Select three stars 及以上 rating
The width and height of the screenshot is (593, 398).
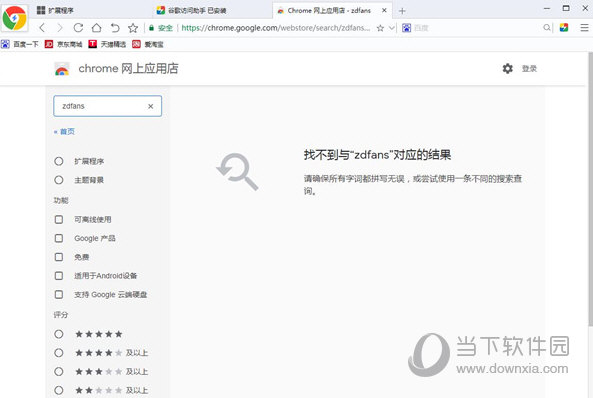tap(59, 372)
